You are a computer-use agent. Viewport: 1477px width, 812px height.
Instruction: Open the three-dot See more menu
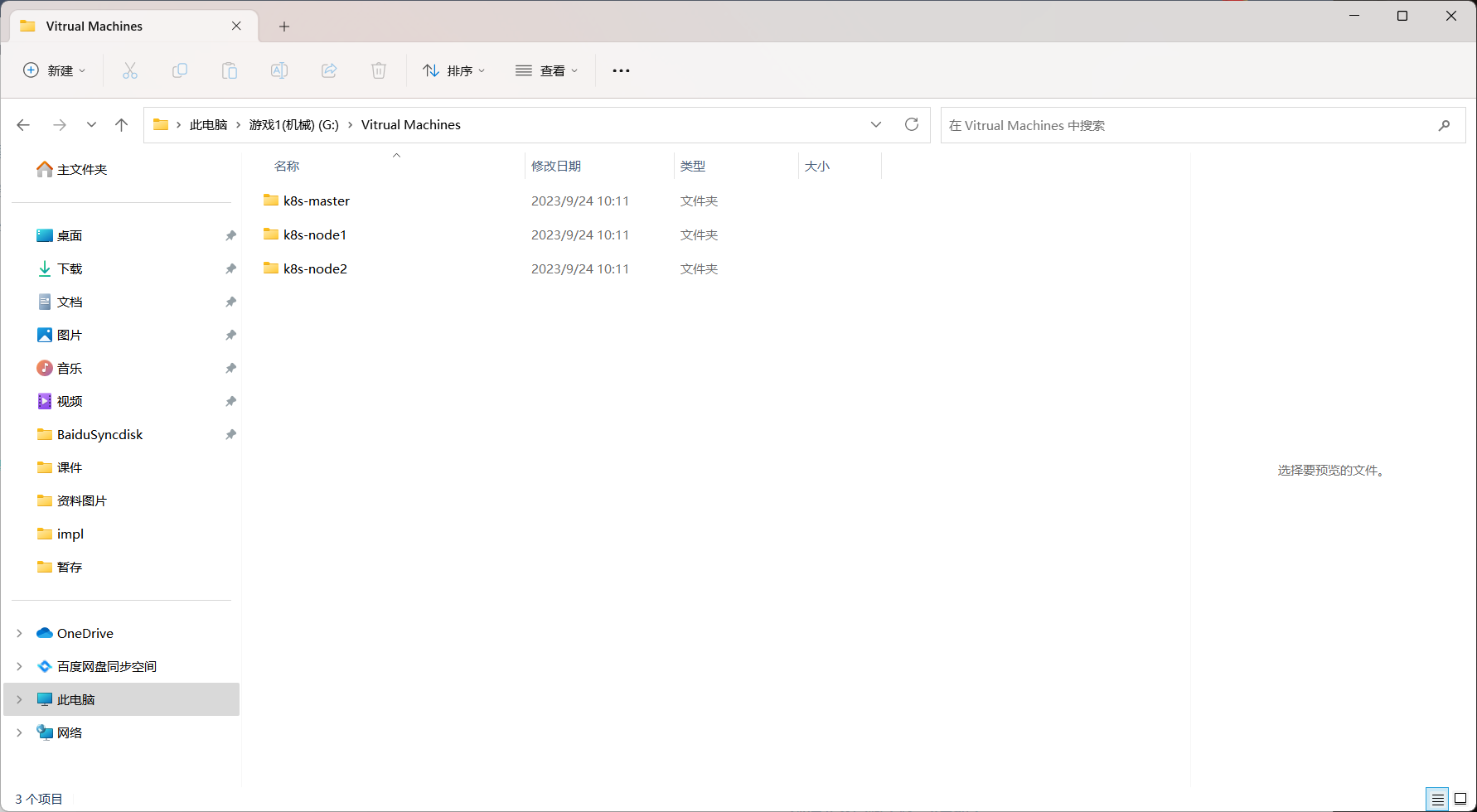tap(621, 70)
